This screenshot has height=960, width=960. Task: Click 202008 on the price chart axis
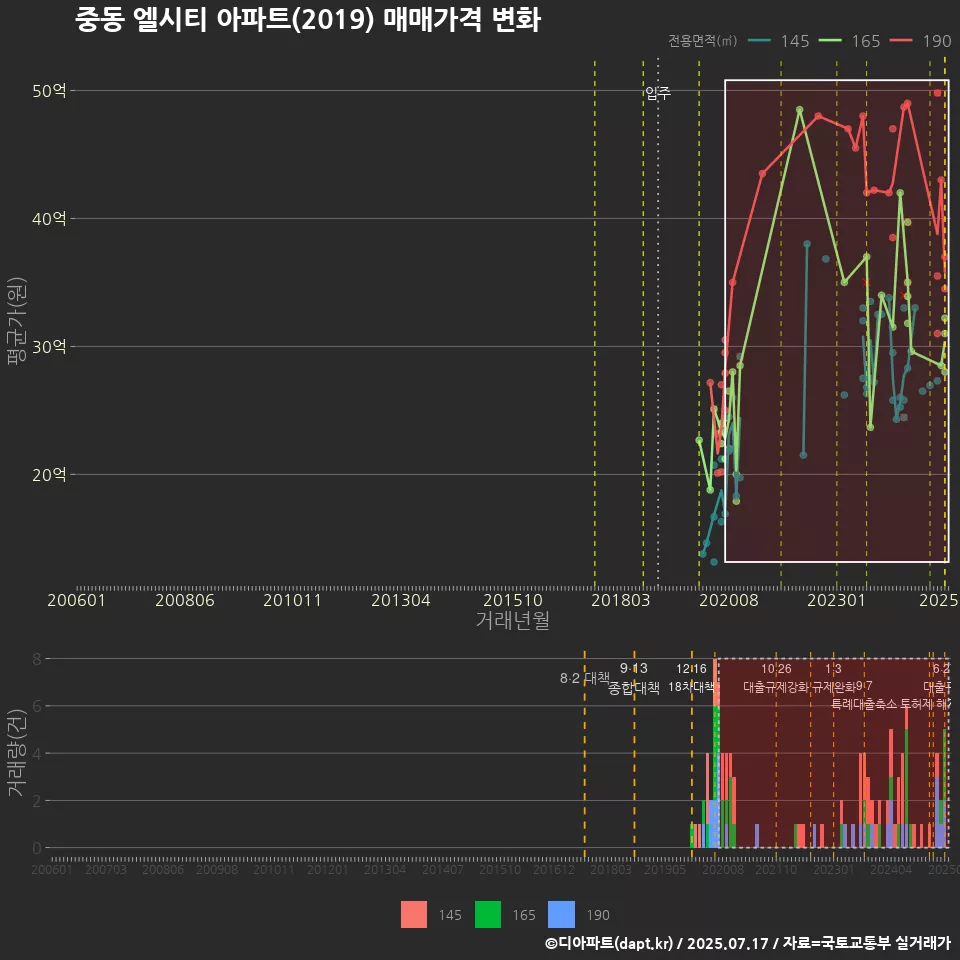[x=729, y=600]
